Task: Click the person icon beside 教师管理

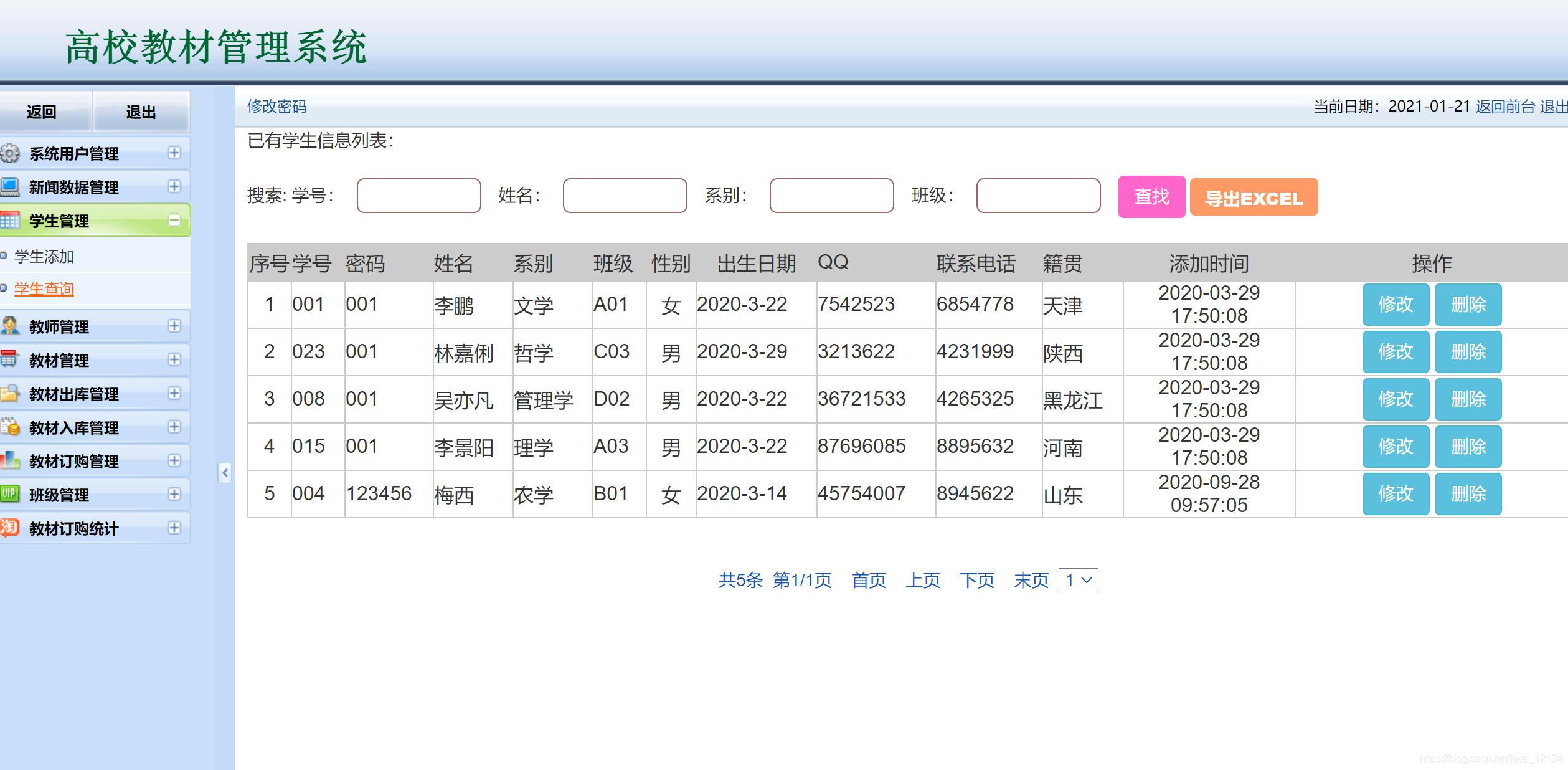Action: [9, 326]
